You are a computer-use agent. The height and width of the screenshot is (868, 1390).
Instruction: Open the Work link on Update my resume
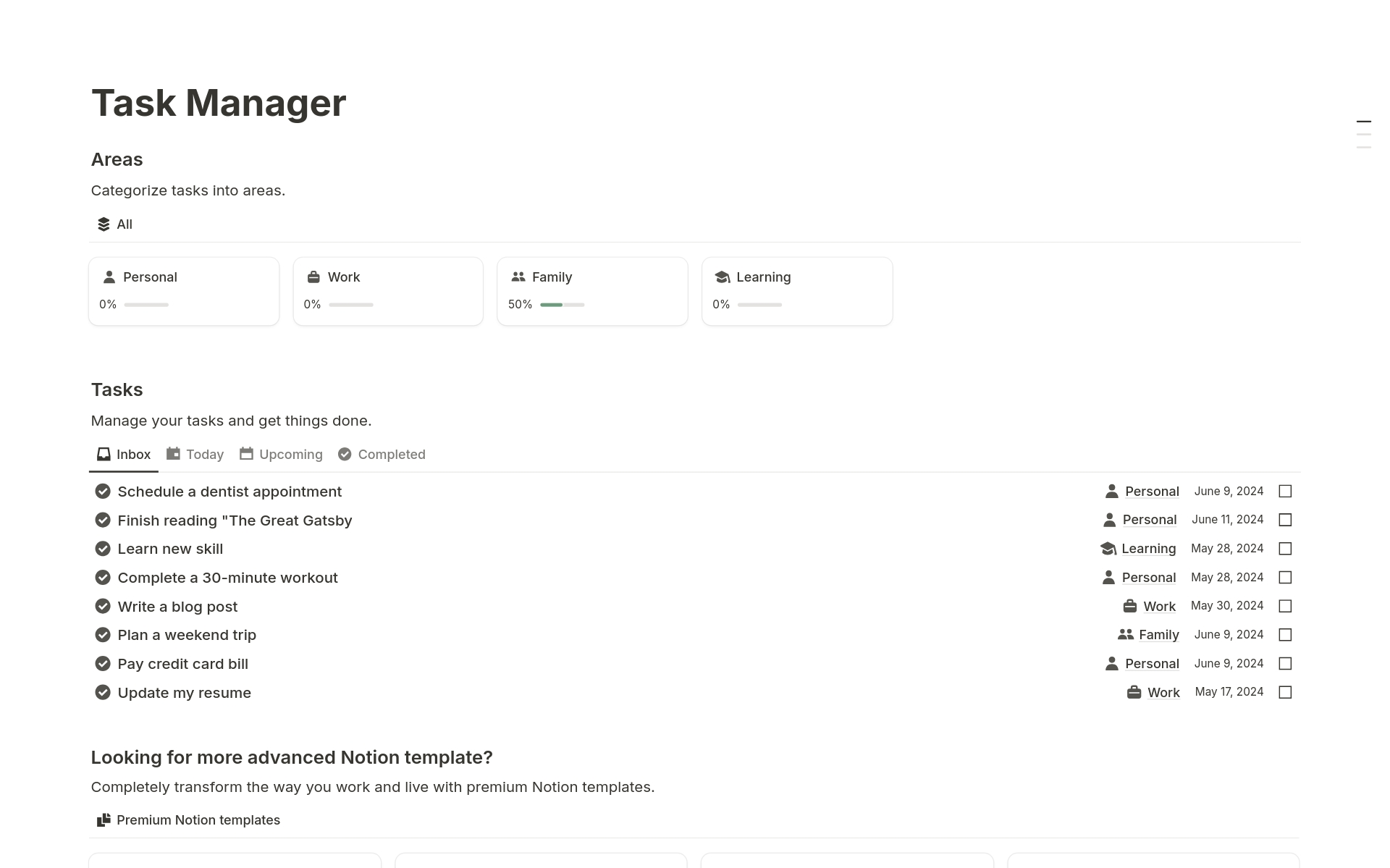pyautogui.click(x=1163, y=693)
